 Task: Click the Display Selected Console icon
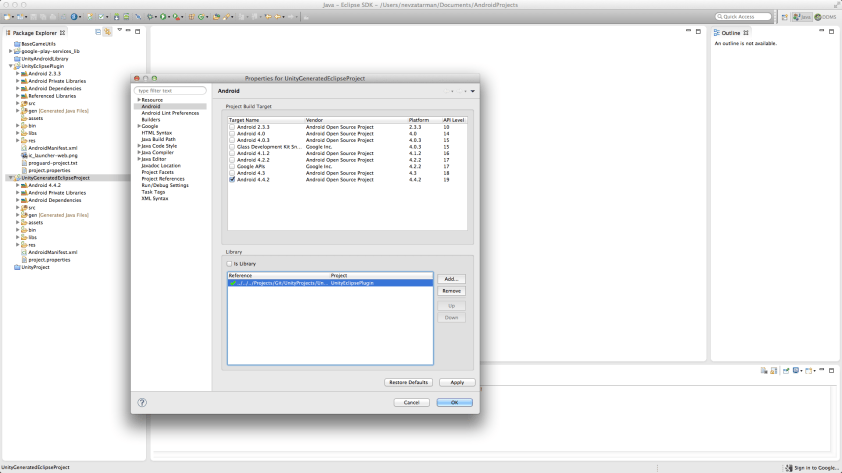pos(796,370)
